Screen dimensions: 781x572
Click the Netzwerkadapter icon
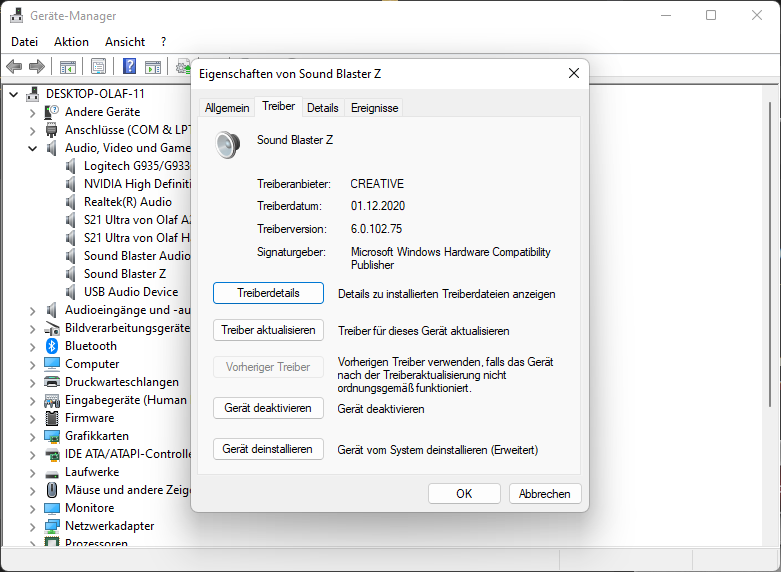coord(52,526)
